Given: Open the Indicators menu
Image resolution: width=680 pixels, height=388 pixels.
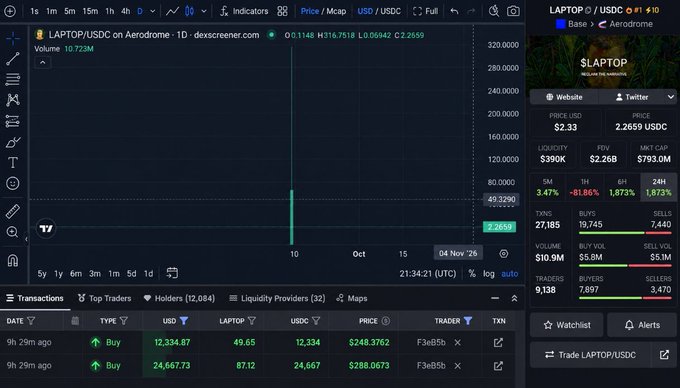Looking at the screenshot, I should [244, 11].
